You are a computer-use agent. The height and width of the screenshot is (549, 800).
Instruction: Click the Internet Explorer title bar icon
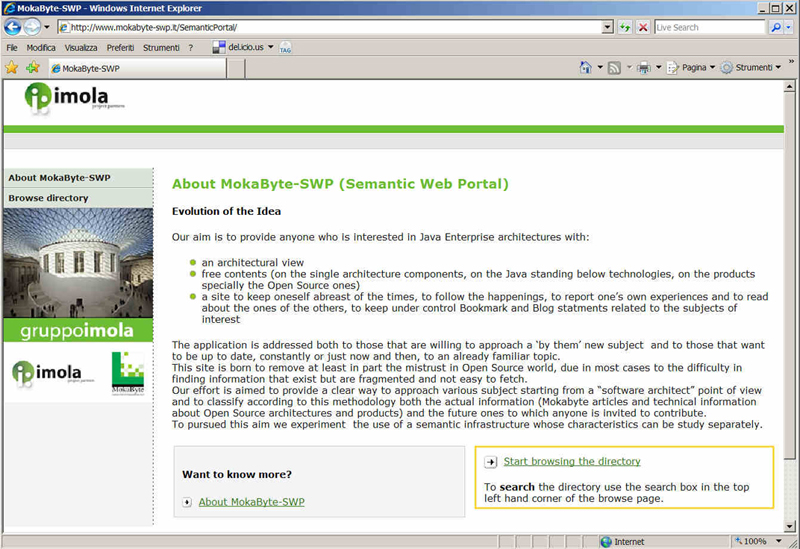click(x=9, y=8)
